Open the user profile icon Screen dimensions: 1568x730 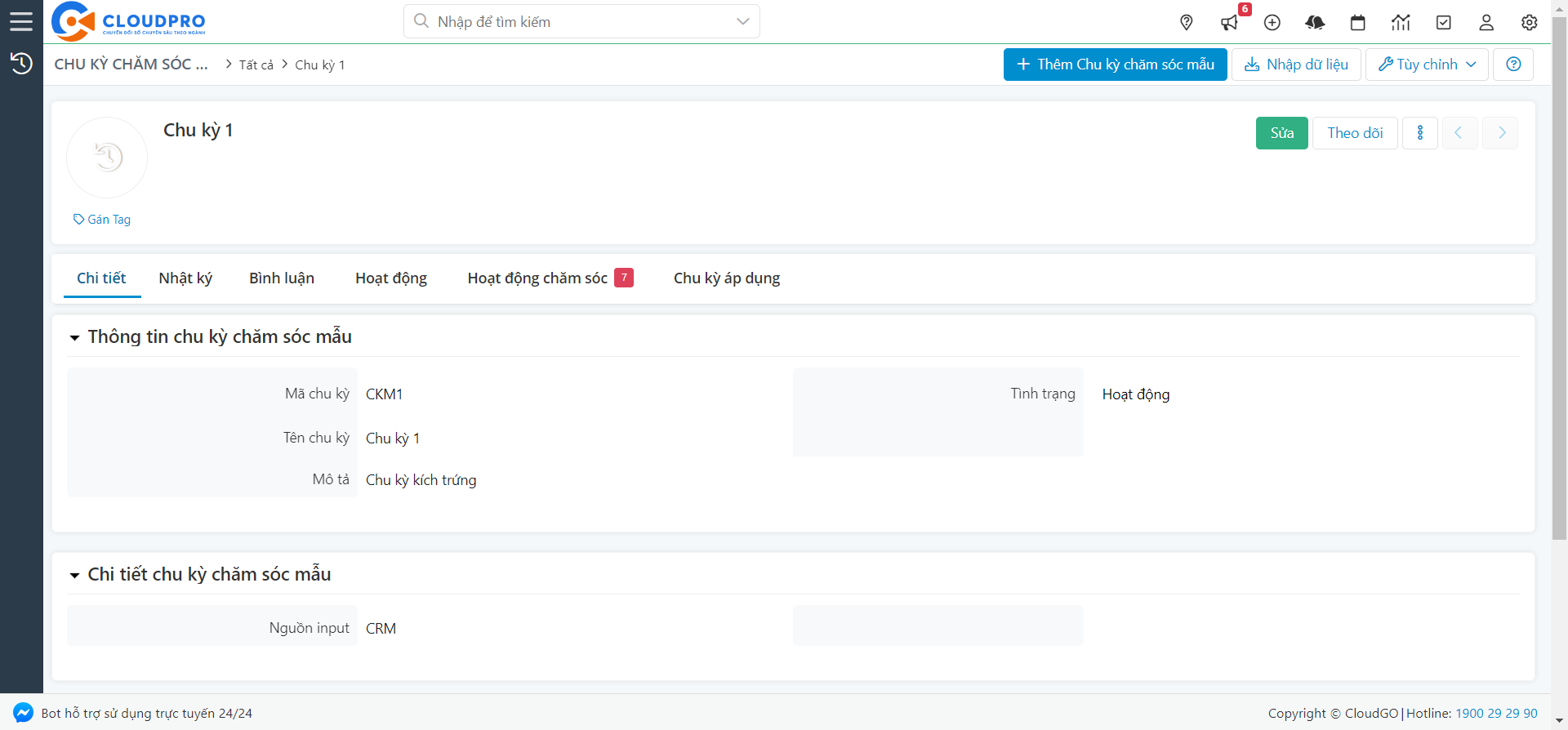1486,22
